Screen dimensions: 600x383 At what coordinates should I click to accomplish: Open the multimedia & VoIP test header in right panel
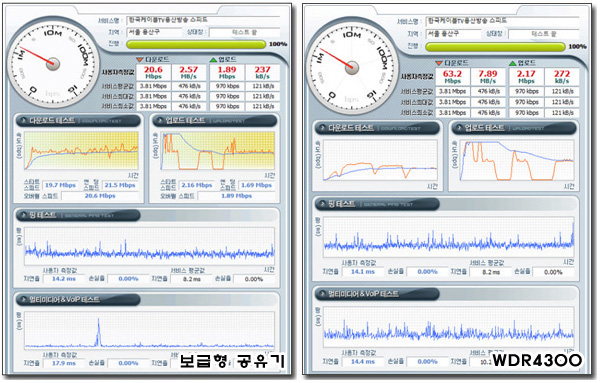[377, 294]
